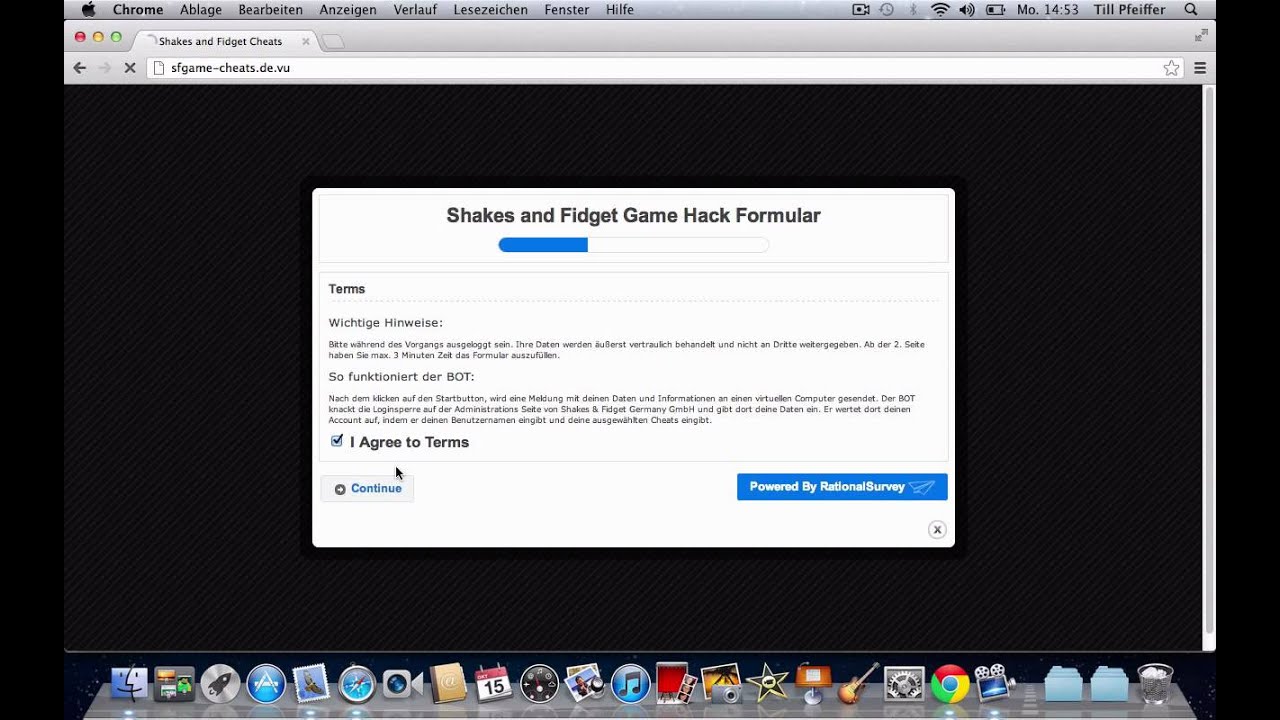Open Keynote podium icon in dock
The width and height of the screenshot is (1280, 720).
[813, 684]
